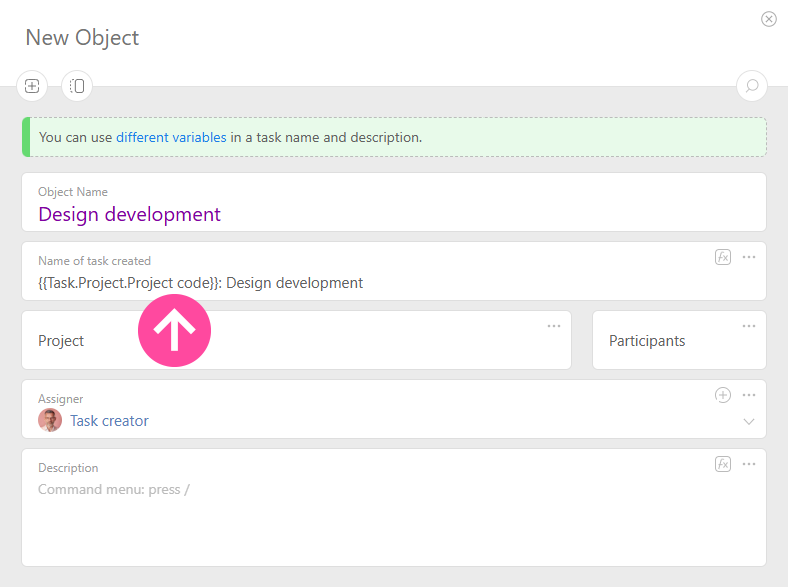
Task: Open the Description field three-dot menu
Action: pyautogui.click(x=749, y=464)
